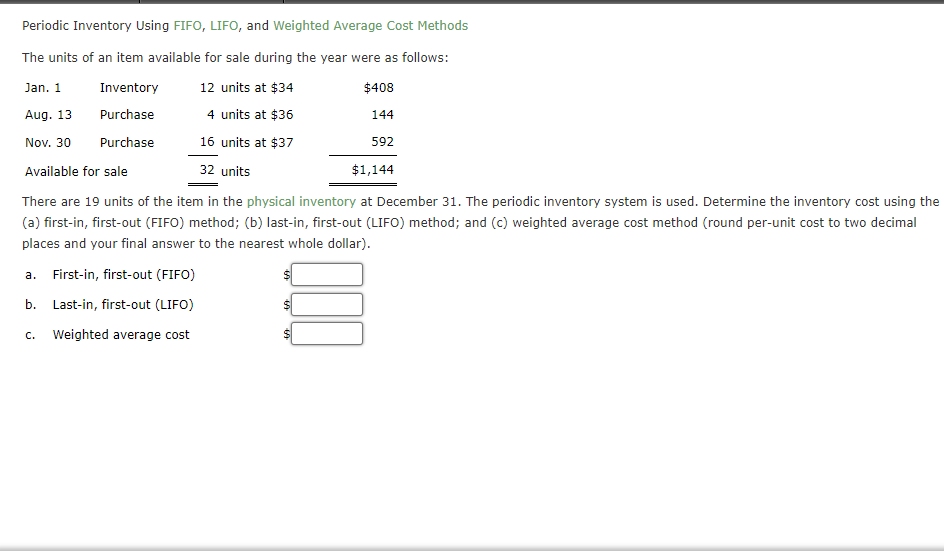Select the 'Available for sale' label
This screenshot has height=551, width=944.
[76, 172]
